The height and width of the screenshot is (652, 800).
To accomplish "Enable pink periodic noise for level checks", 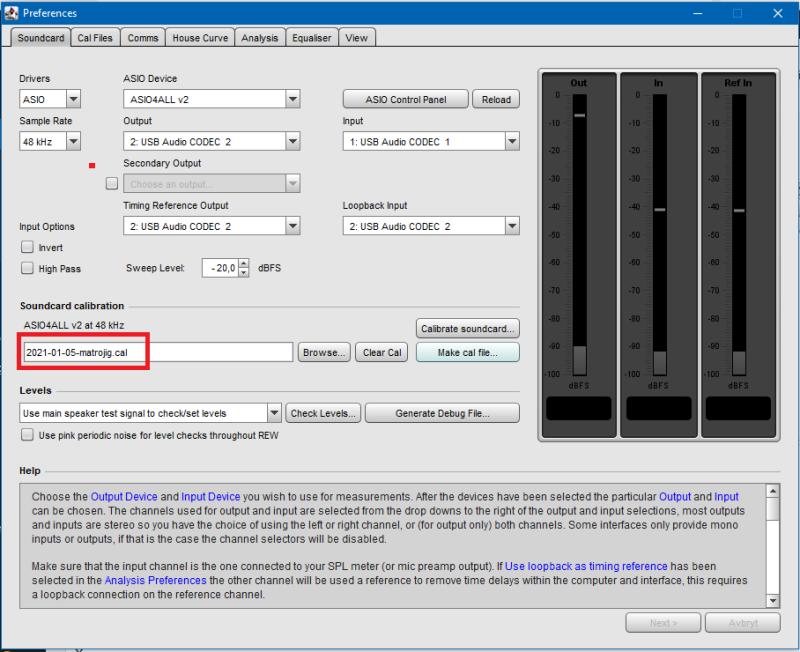I will 27,435.
